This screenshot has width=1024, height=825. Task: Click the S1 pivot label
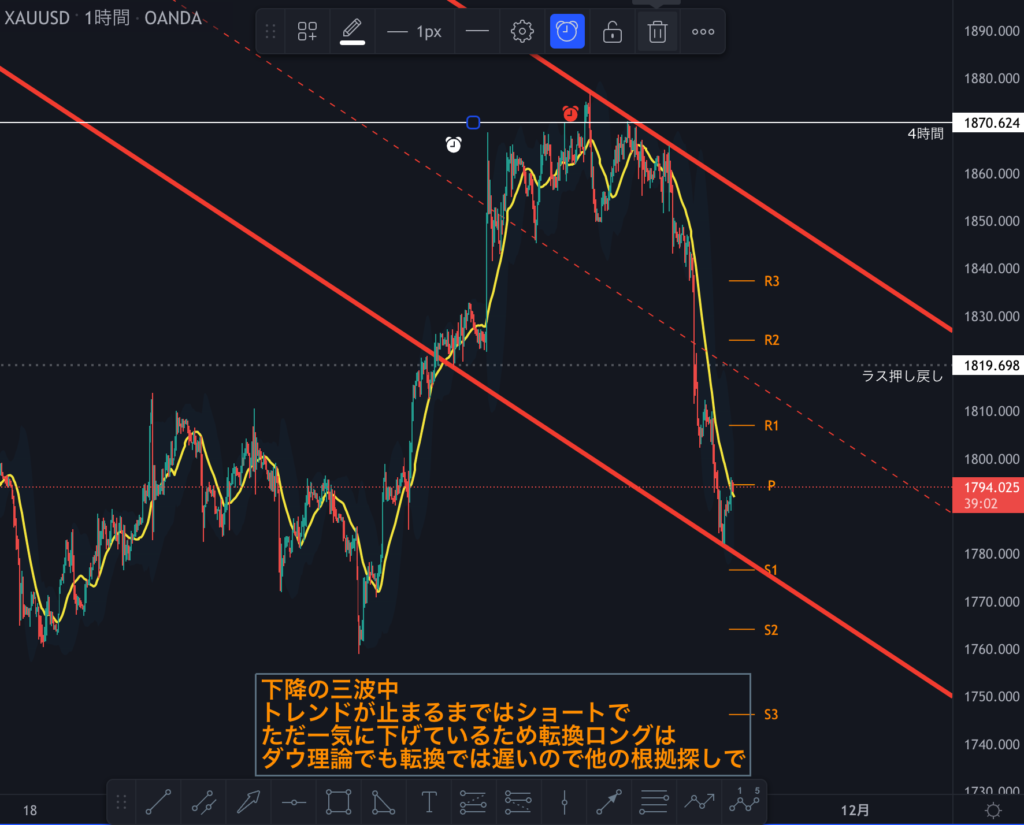[771, 570]
